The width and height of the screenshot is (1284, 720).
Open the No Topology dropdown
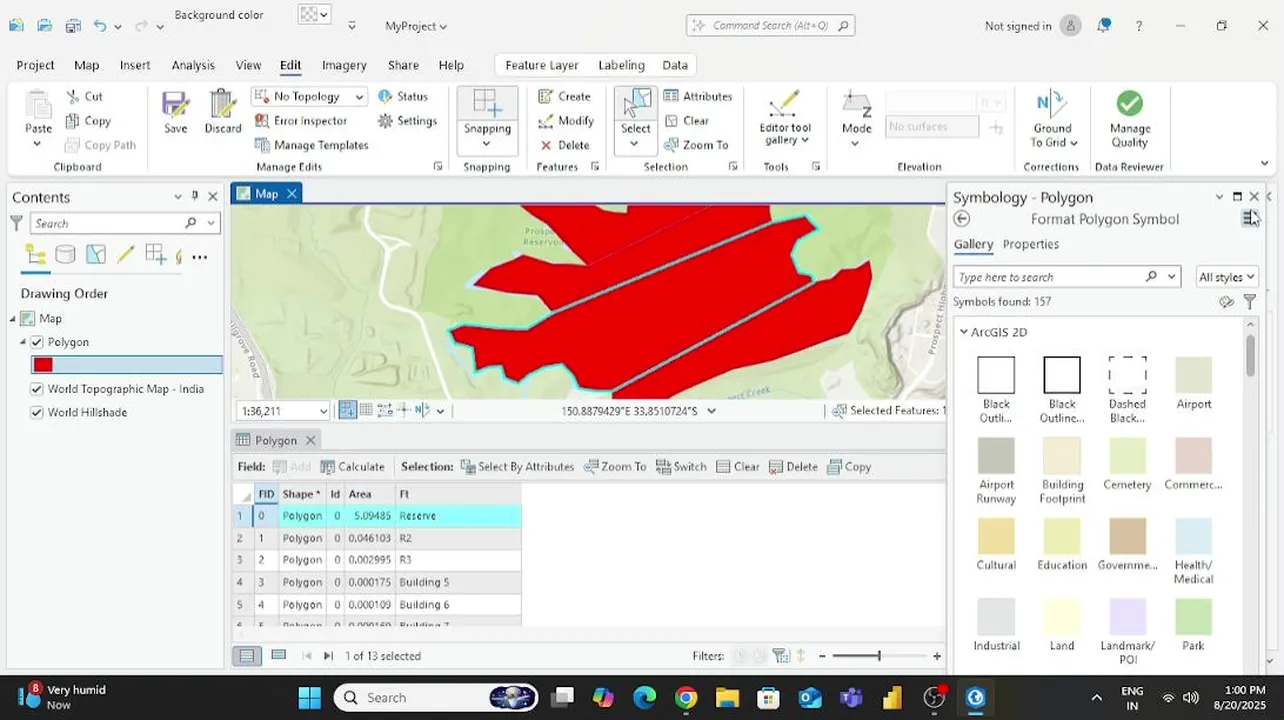pos(309,97)
